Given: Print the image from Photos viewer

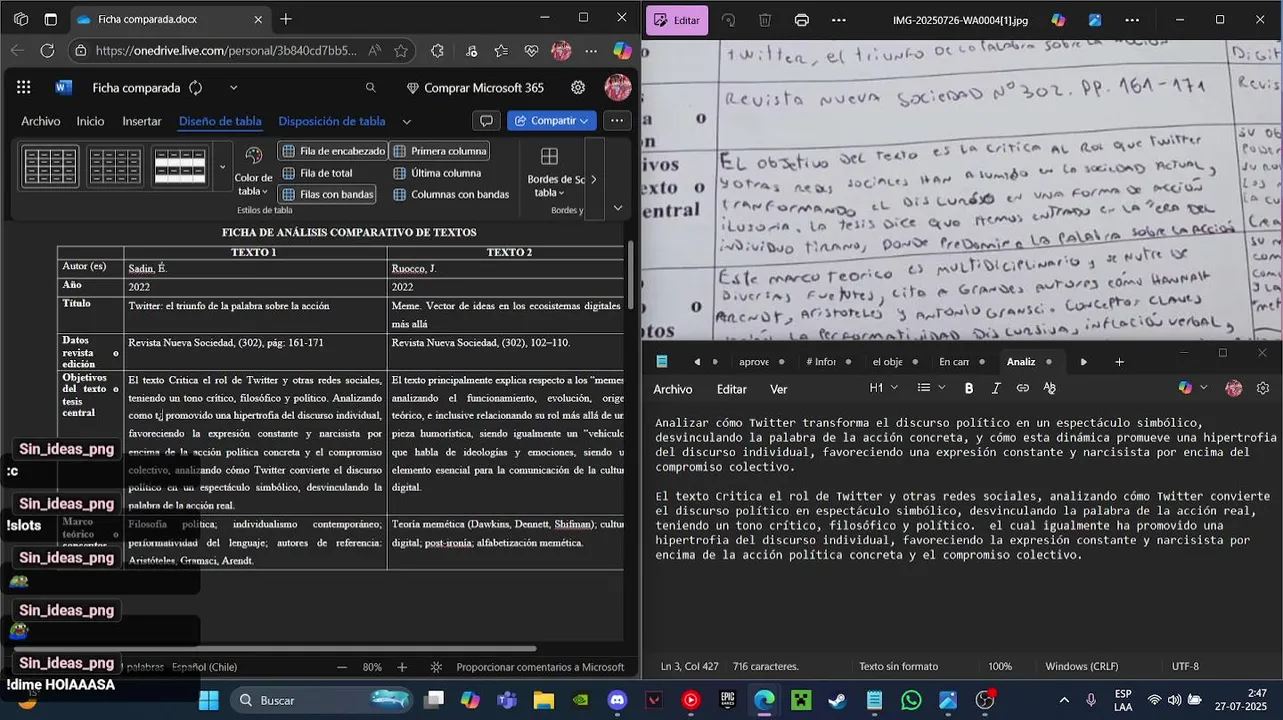Looking at the screenshot, I should tap(801, 20).
